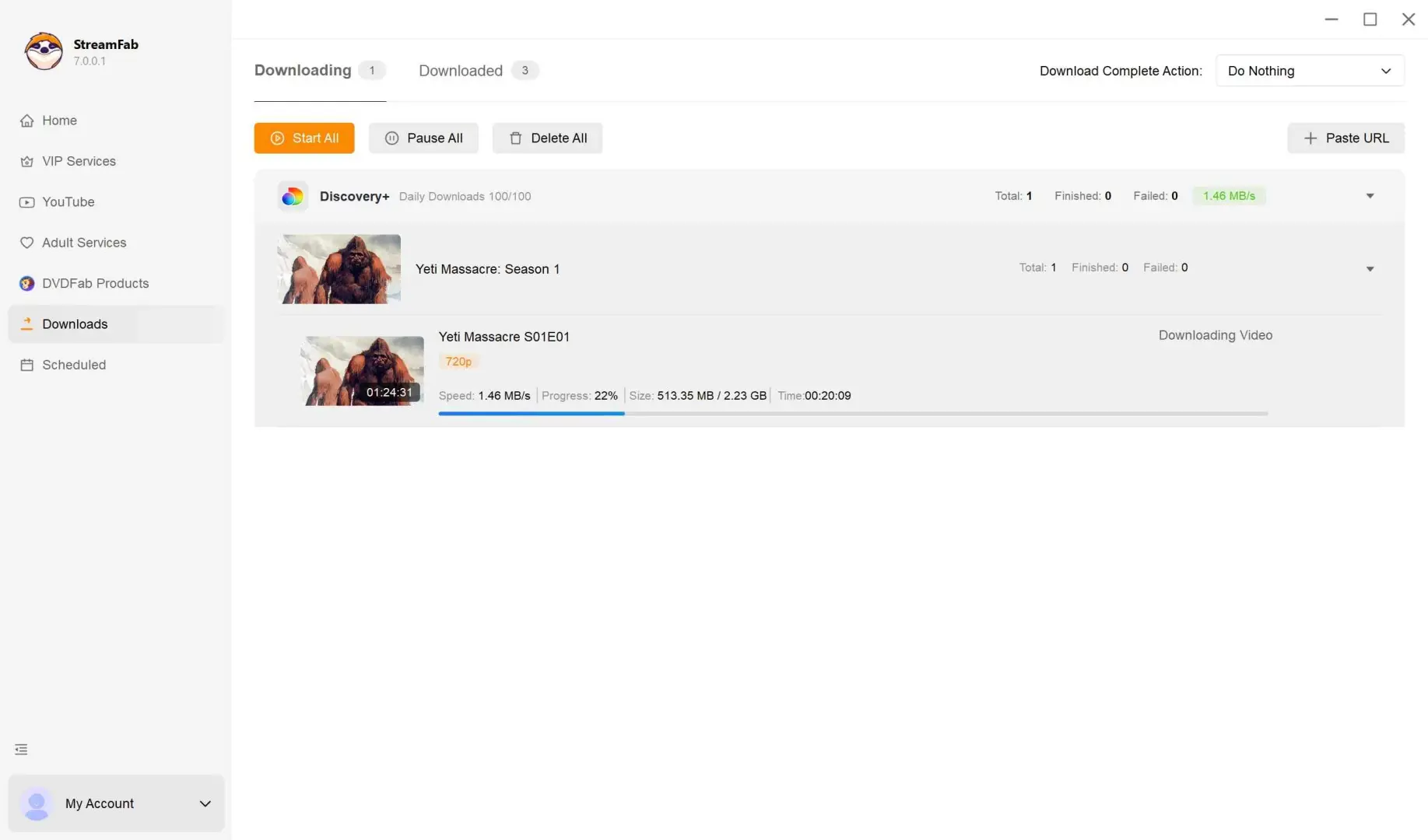Collapse the Discovery+ group arrow
Image resolution: width=1428 pixels, height=840 pixels.
click(x=1370, y=196)
